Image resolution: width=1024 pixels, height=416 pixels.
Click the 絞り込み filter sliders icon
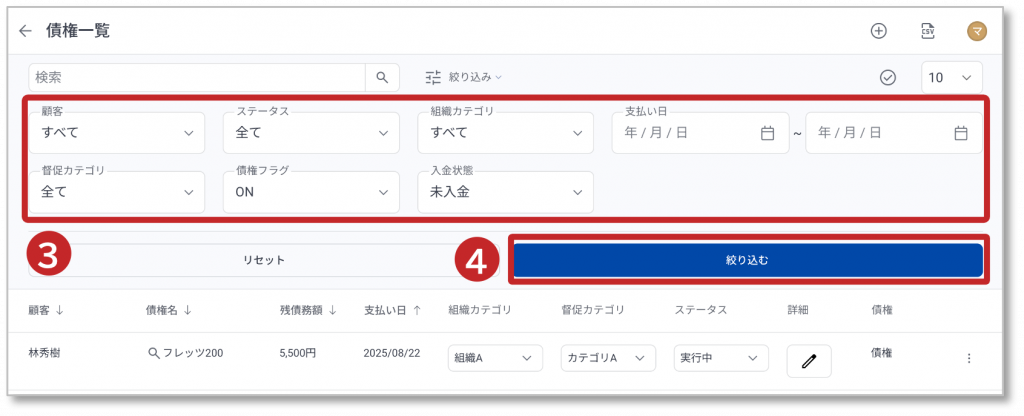(433, 77)
